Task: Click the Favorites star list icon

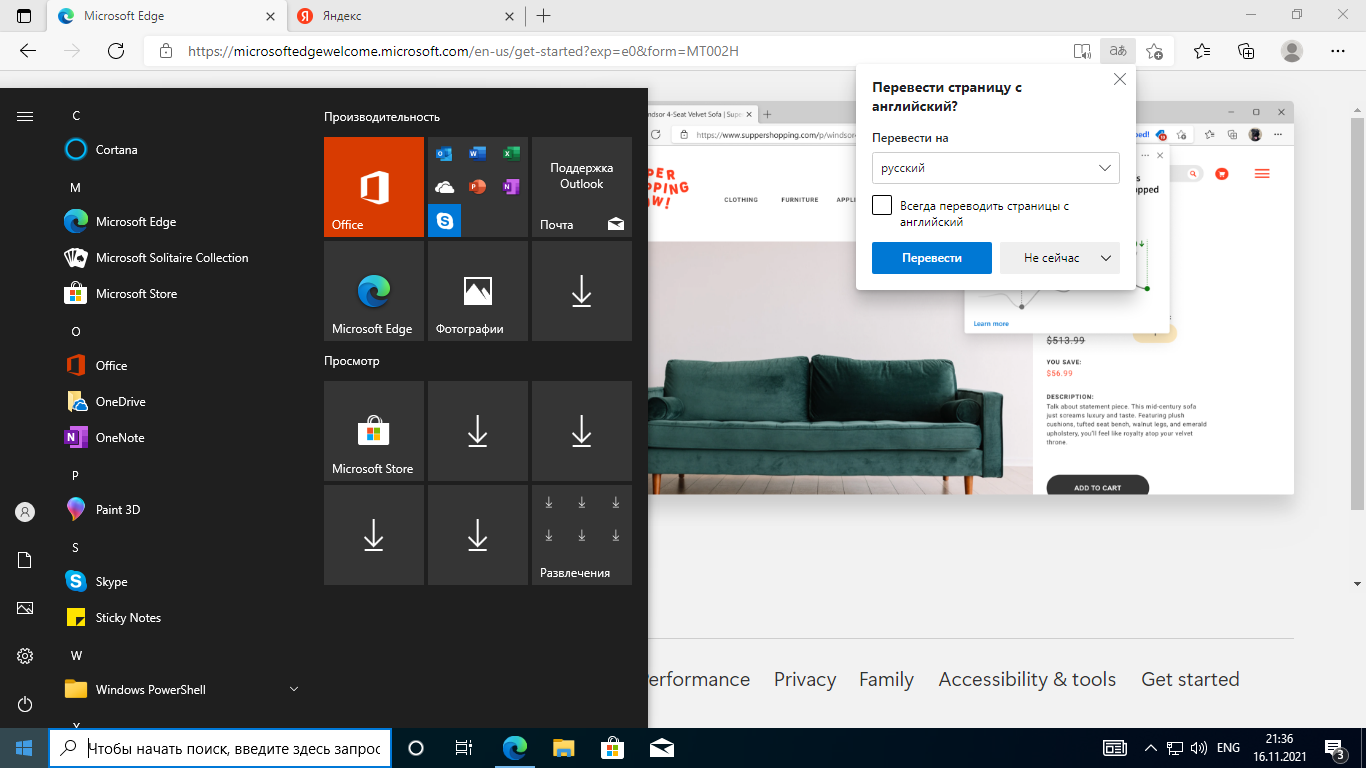Action: coord(1202,51)
